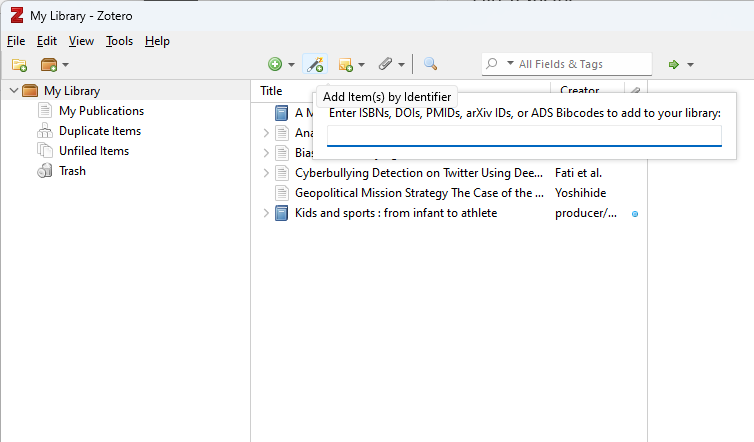Click the identifier entry text field
This screenshot has width=754, height=442.
click(x=523, y=135)
